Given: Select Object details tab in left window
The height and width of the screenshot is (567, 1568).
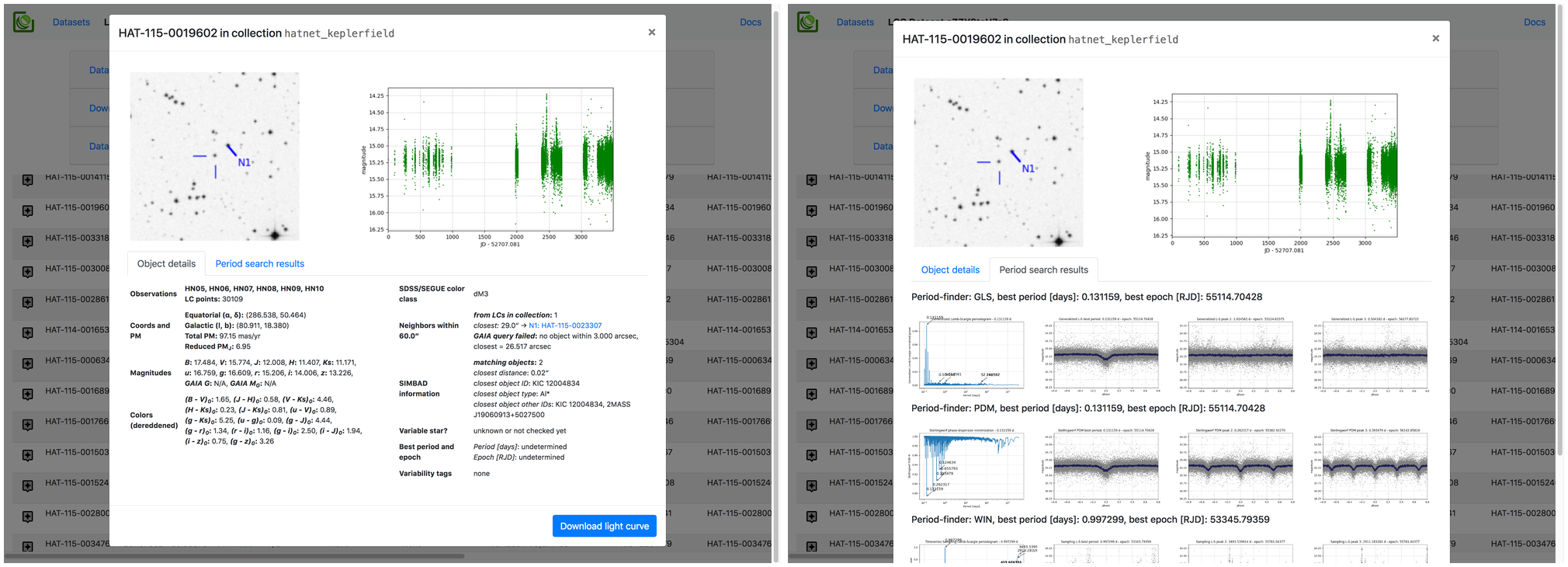Looking at the screenshot, I should tap(166, 263).
